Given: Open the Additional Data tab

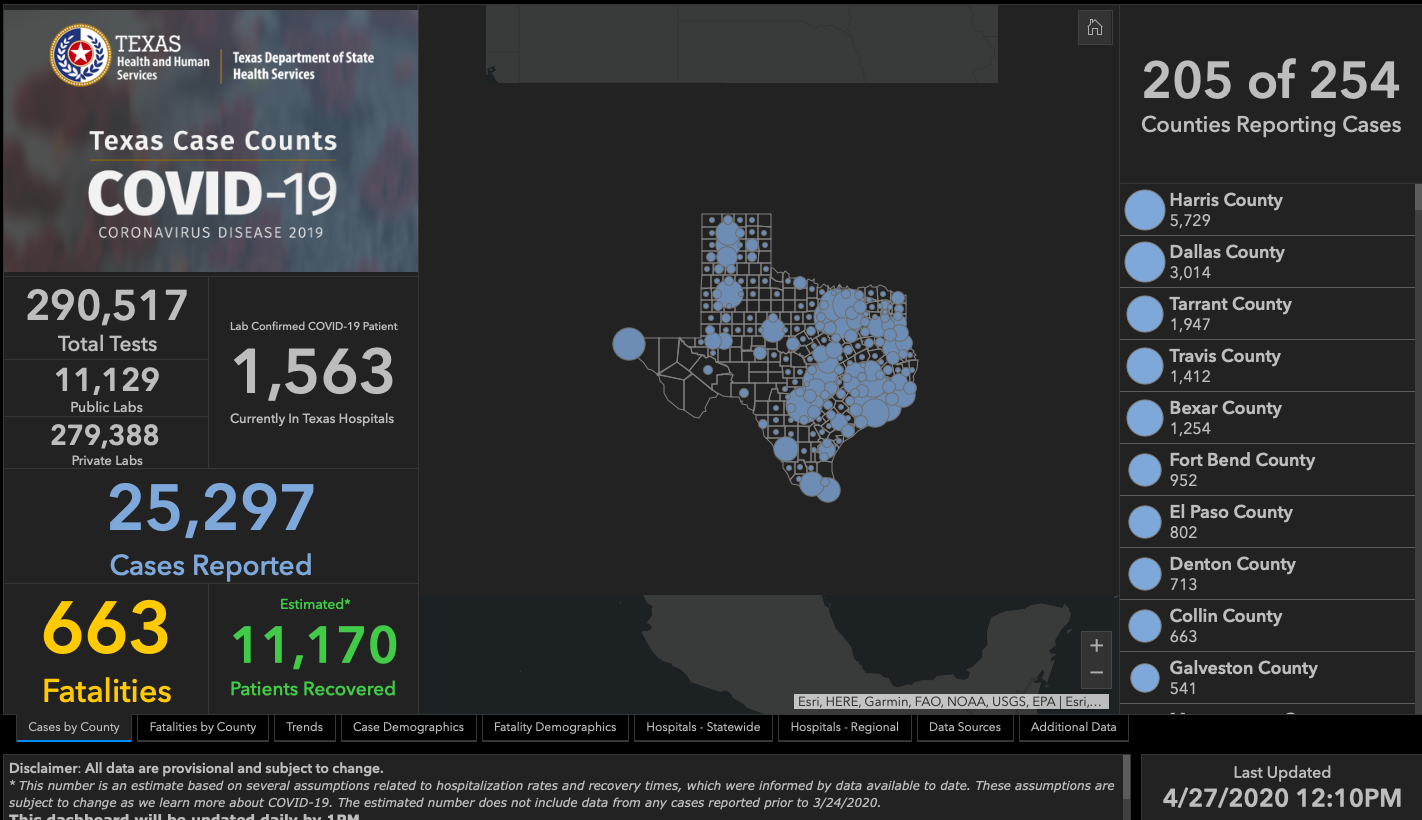Looking at the screenshot, I should [1073, 727].
